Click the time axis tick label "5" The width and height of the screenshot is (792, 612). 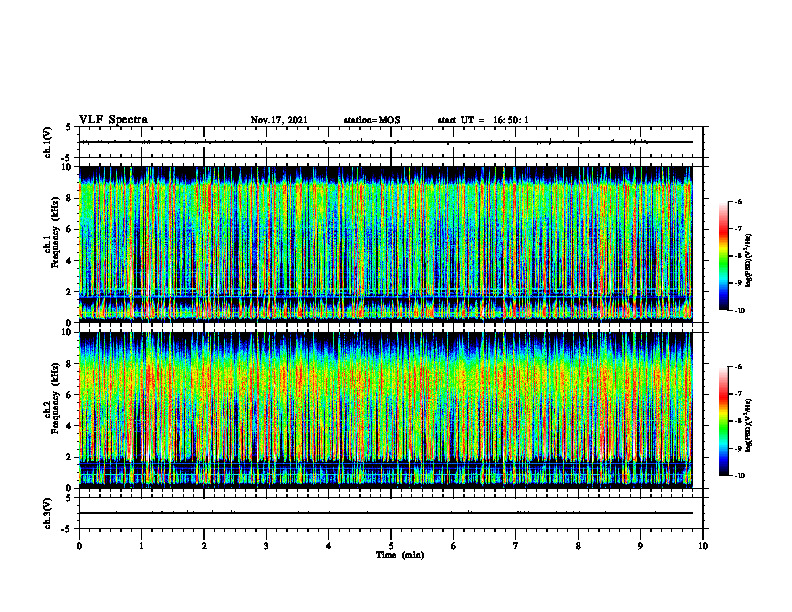(x=391, y=546)
